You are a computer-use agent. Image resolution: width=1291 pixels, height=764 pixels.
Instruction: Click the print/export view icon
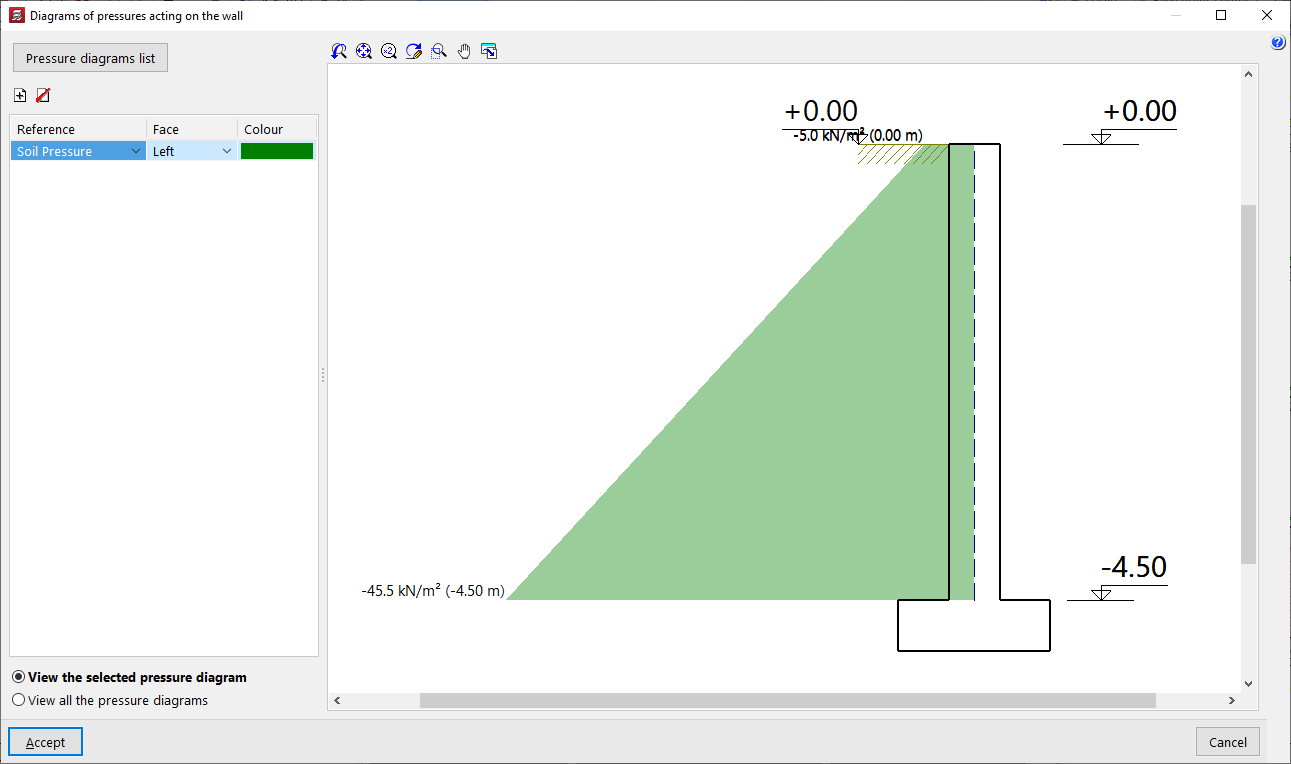489,51
